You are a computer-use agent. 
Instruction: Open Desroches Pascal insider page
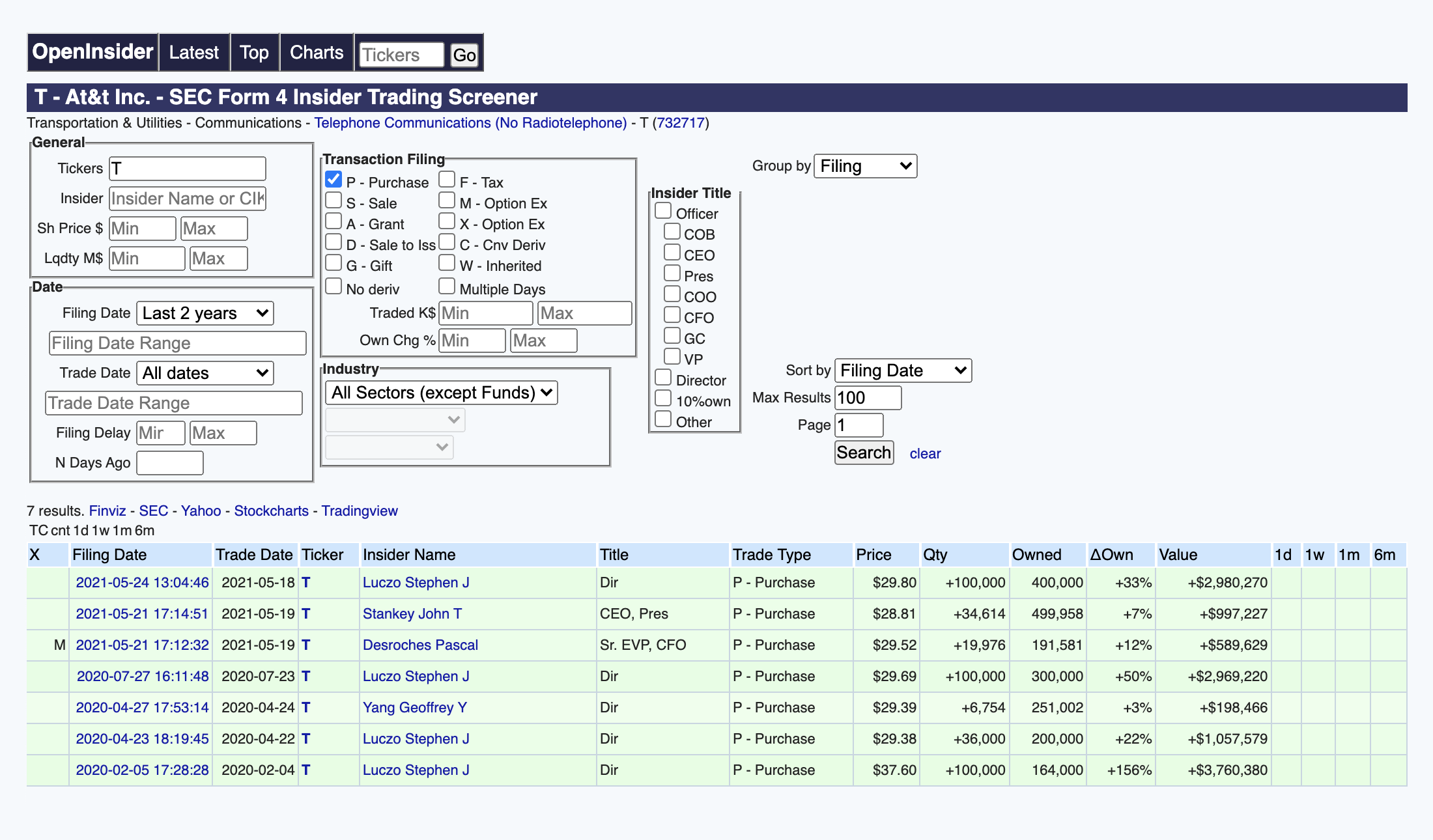click(x=420, y=645)
